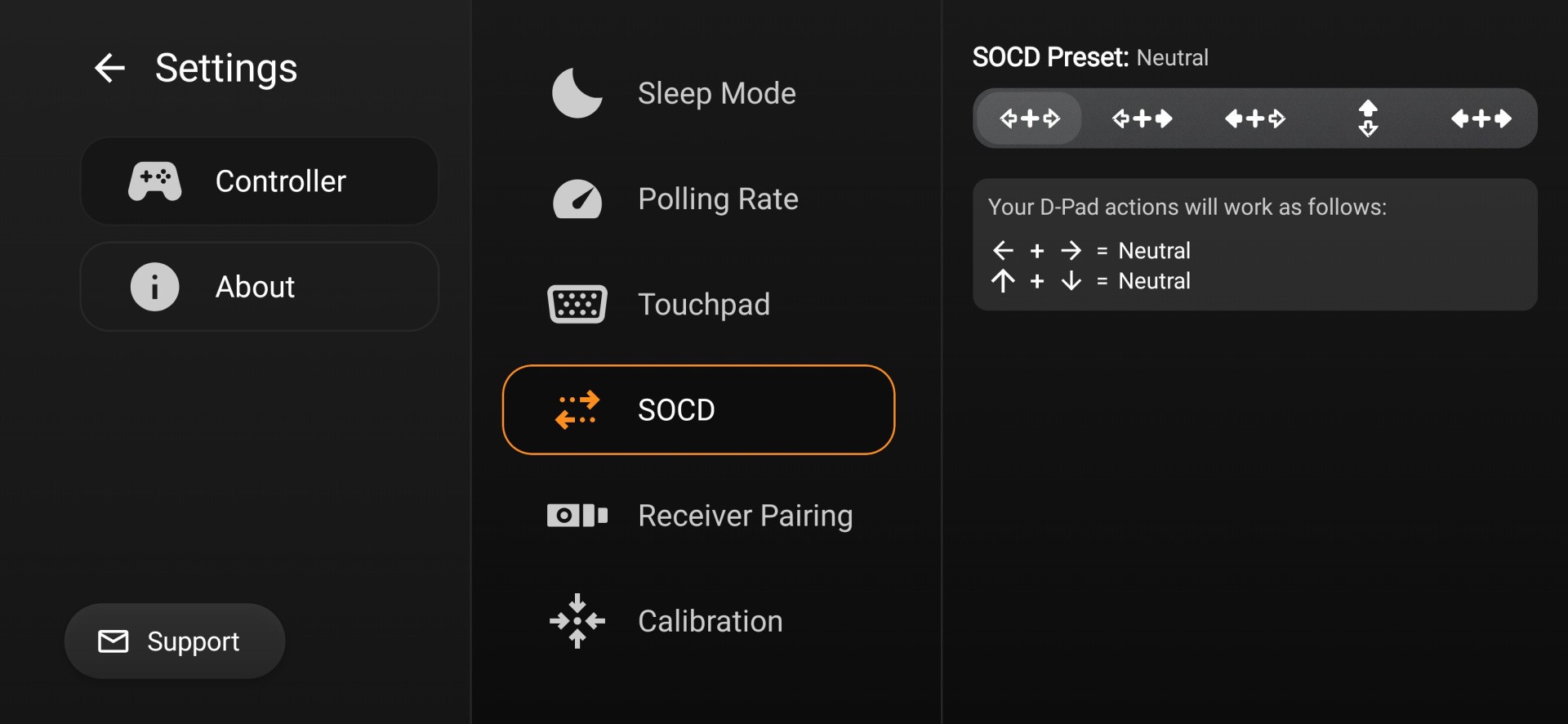Image resolution: width=1568 pixels, height=724 pixels.
Task: Click the envelope icon in Support
Action: point(114,641)
